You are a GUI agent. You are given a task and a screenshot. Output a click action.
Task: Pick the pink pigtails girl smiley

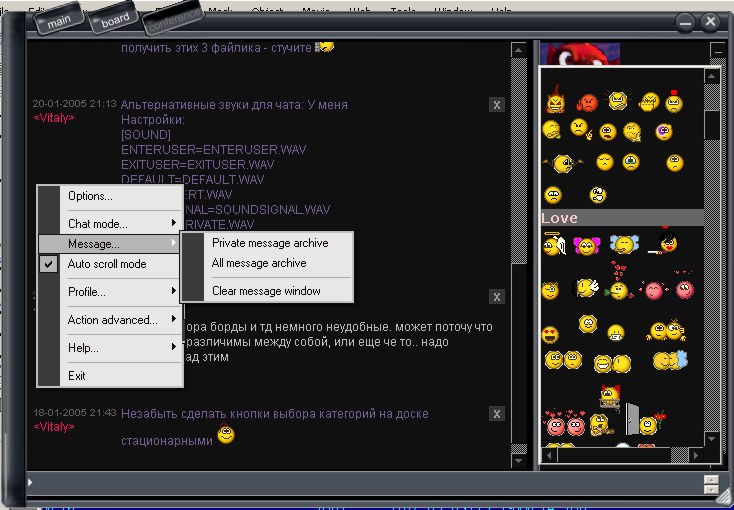(x=587, y=245)
